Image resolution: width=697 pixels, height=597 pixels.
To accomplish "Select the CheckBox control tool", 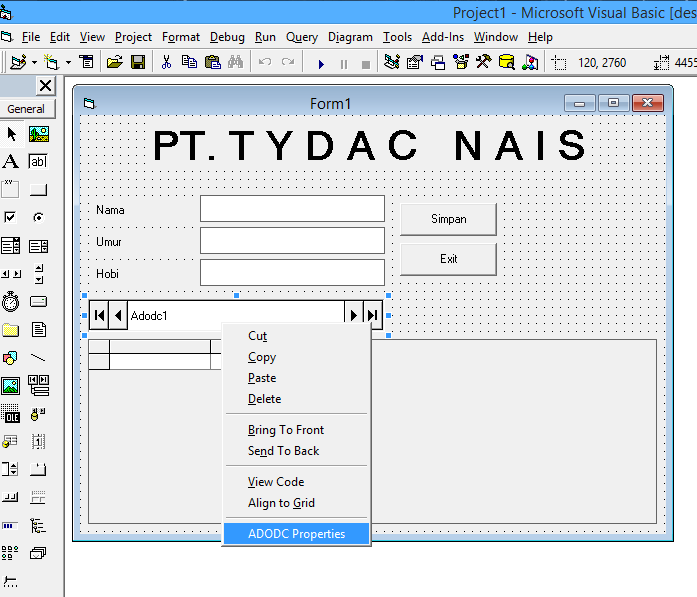I will point(10,217).
